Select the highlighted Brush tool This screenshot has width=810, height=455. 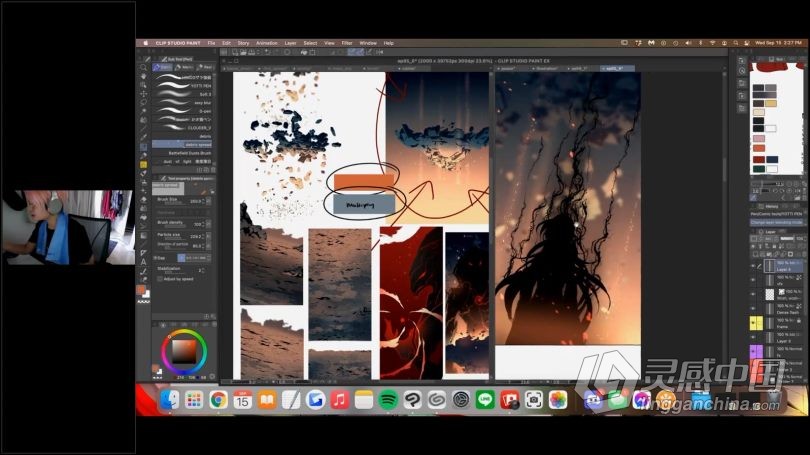[144, 147]
